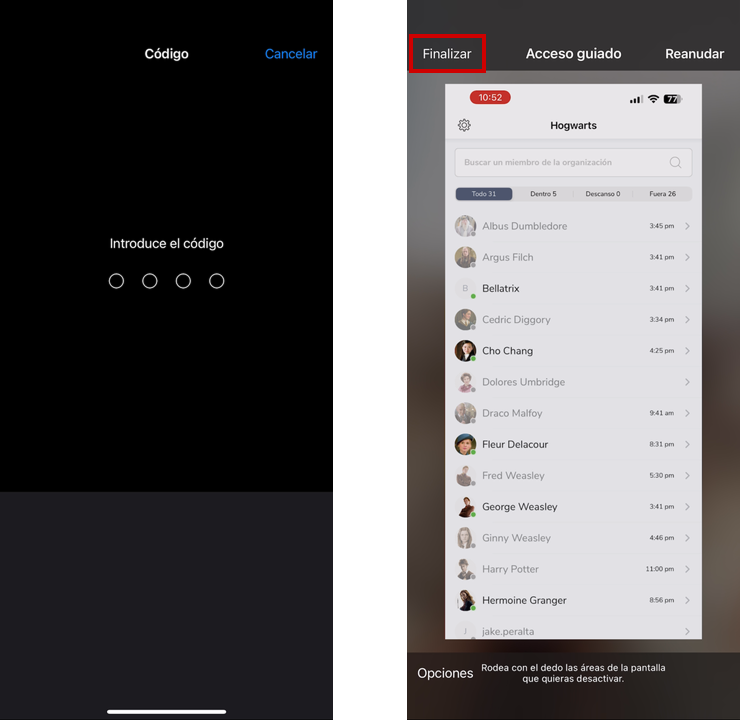The image size is (740, 720).
Task: Select the Todo 31 tab
Action: [x=484, y=194]
